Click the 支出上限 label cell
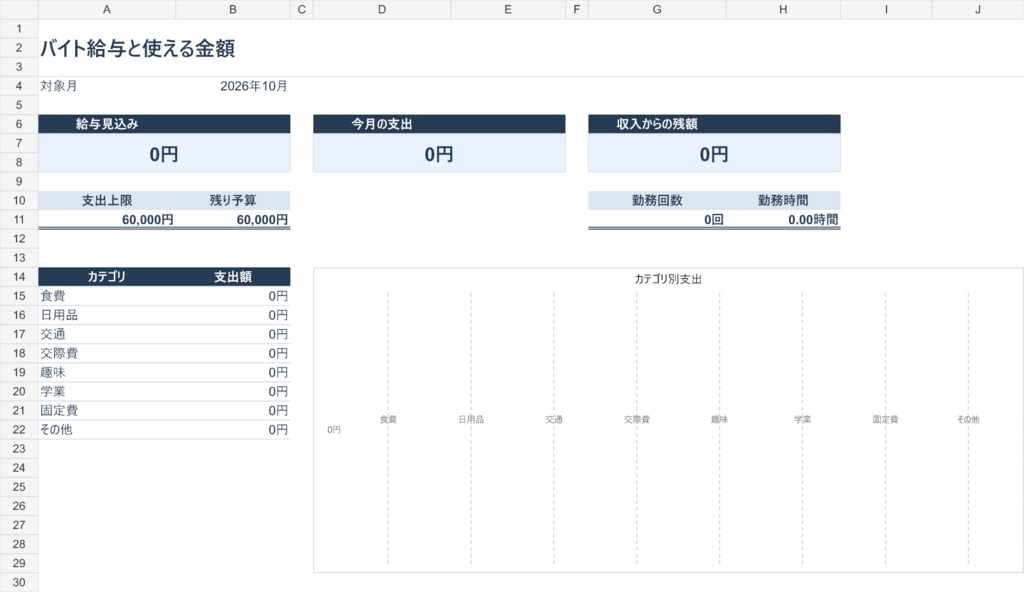 [x=107, y=201]
